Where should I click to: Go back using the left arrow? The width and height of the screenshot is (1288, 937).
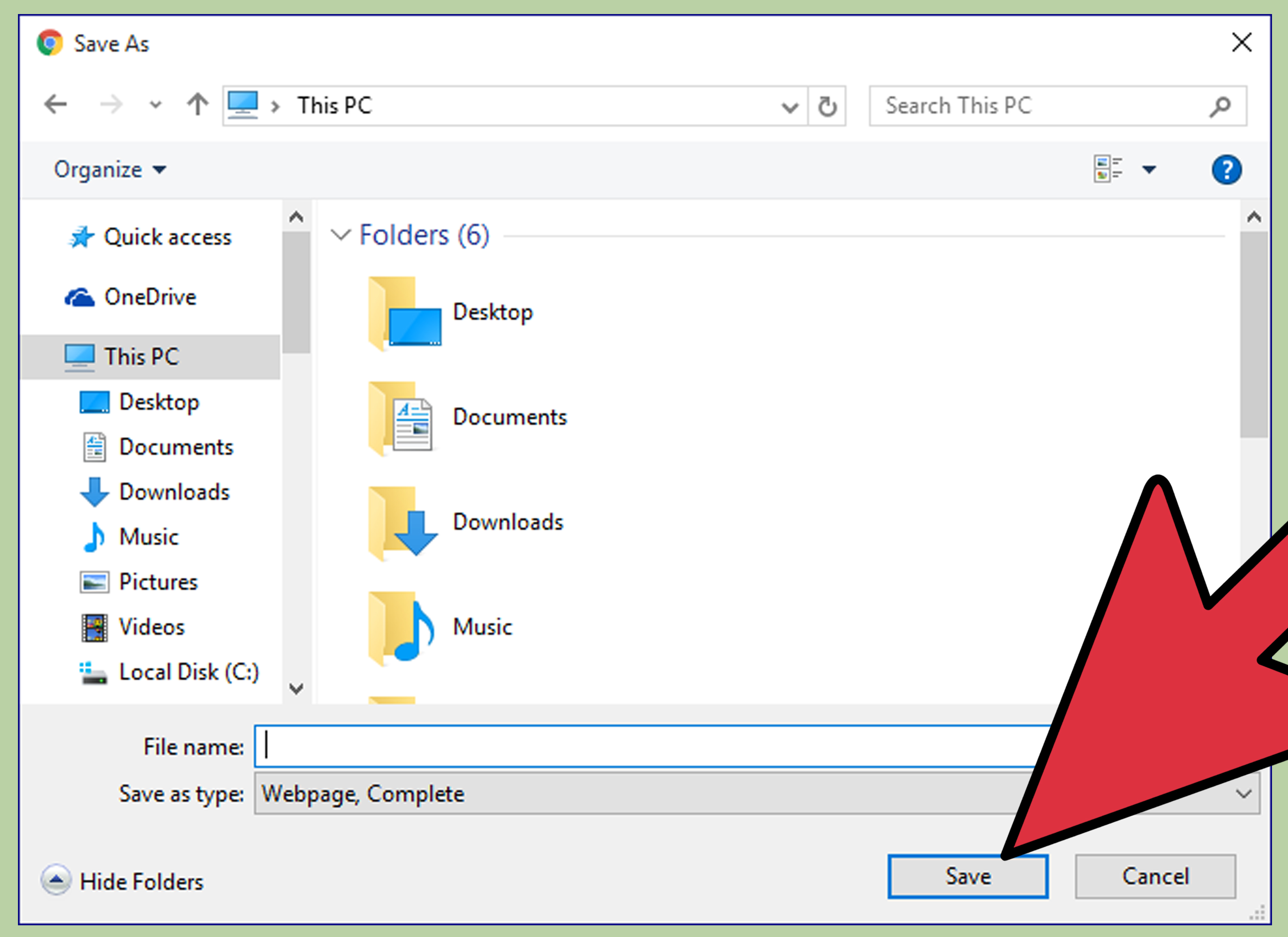pyautogui.click(x=56, y=105)
